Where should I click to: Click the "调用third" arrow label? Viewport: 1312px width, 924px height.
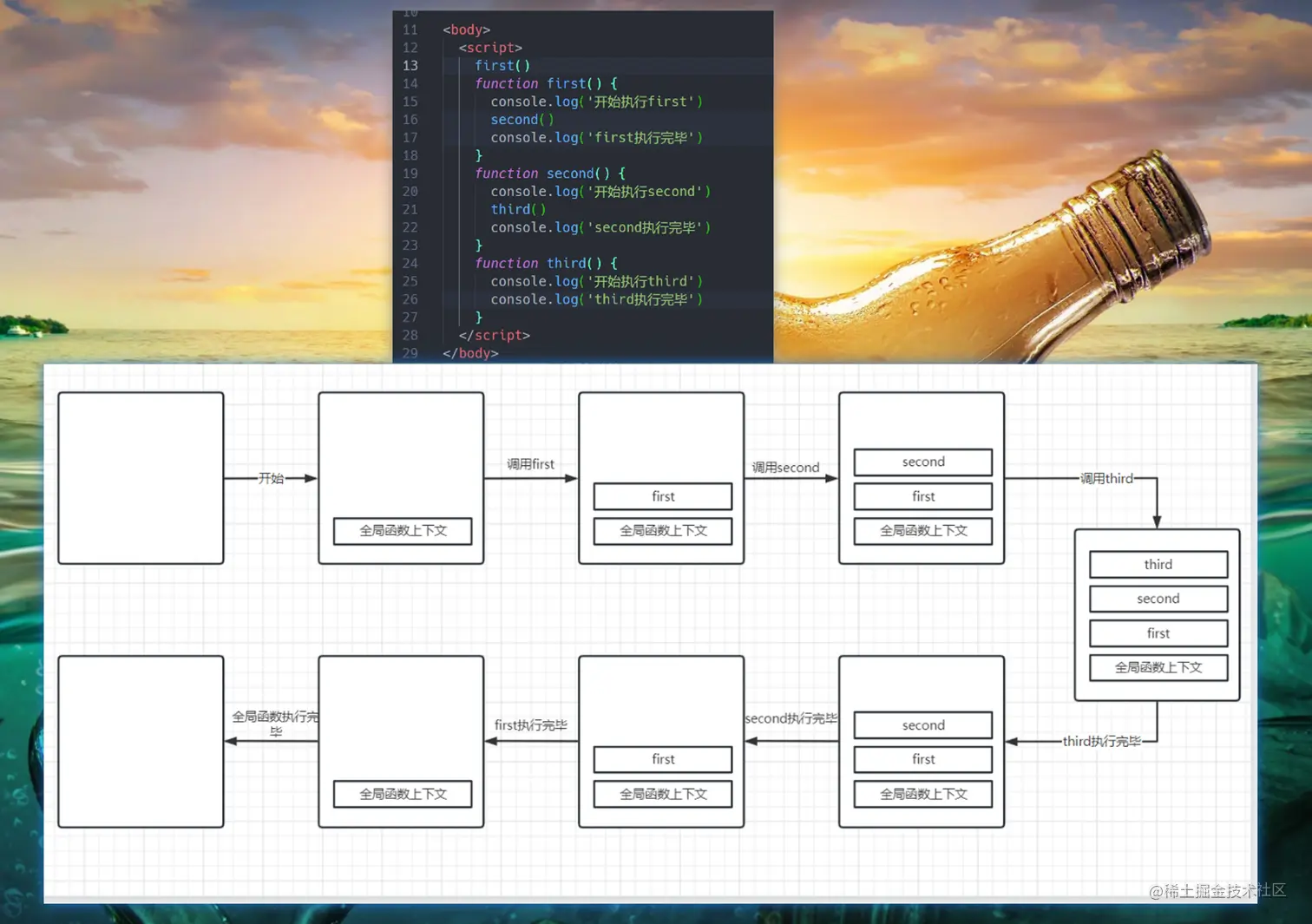coord(1106,478)
